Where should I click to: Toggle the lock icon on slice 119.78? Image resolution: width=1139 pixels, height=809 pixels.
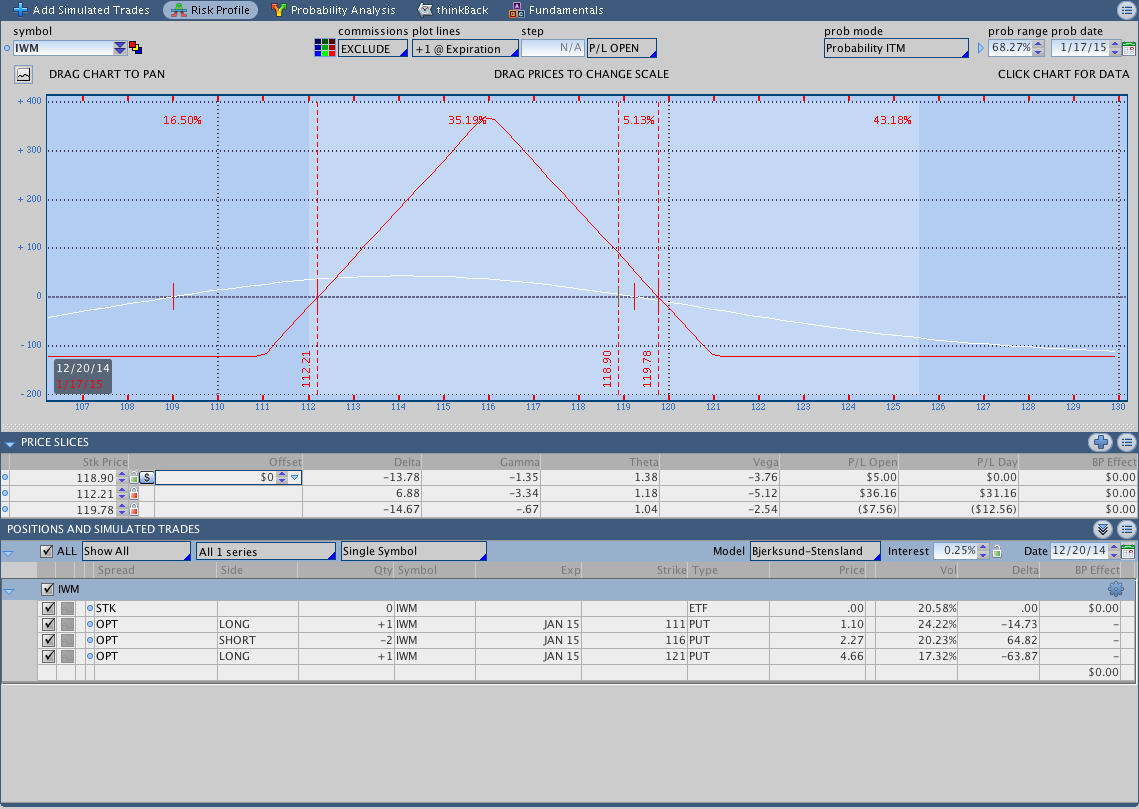click(134, 509)
